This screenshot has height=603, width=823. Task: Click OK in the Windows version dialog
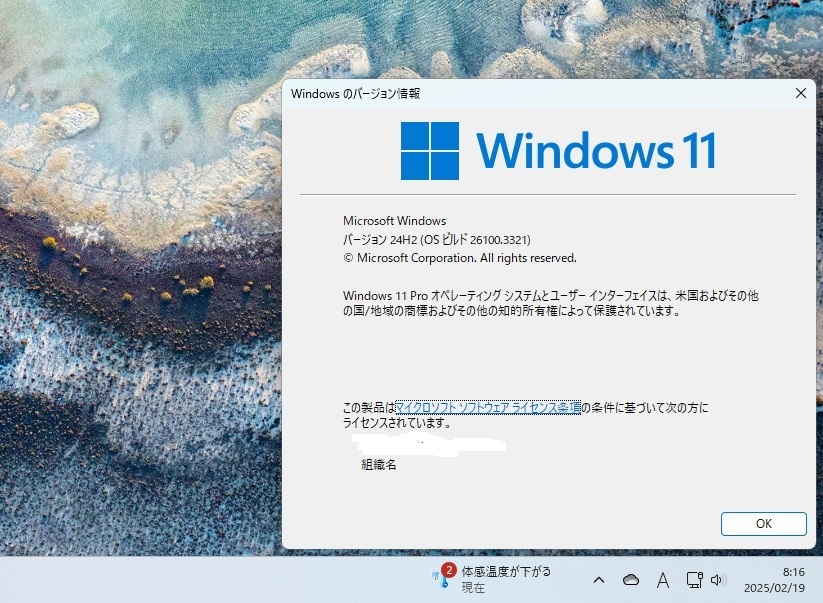click(763, 523)
